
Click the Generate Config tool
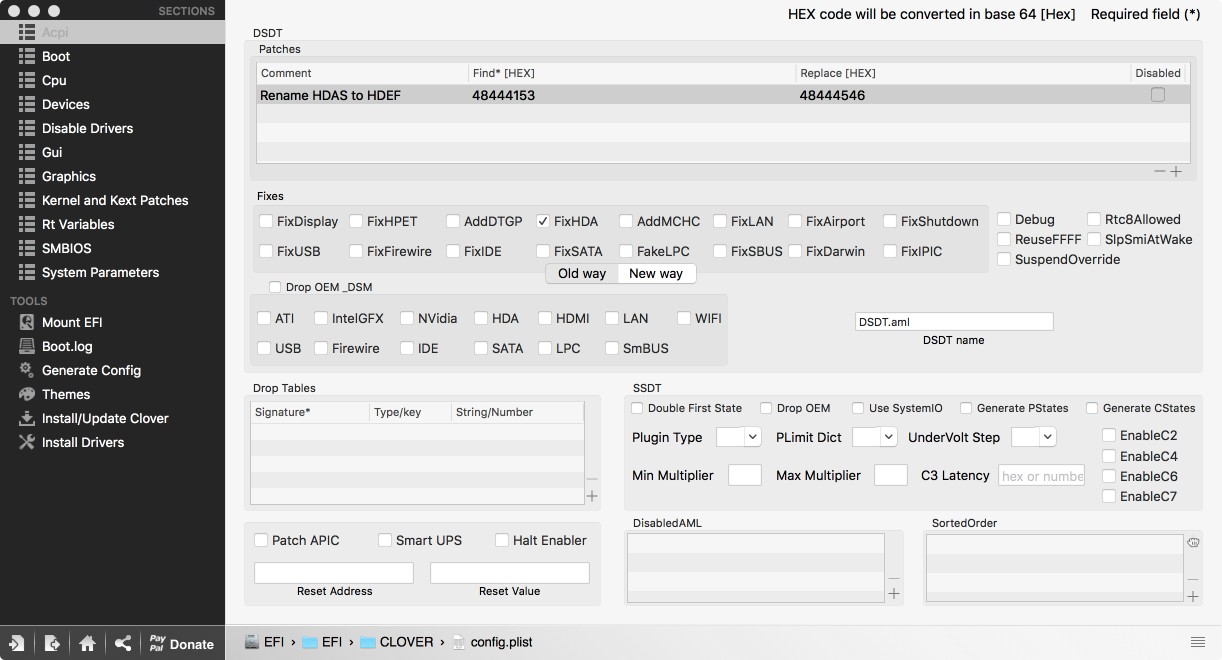91,370
